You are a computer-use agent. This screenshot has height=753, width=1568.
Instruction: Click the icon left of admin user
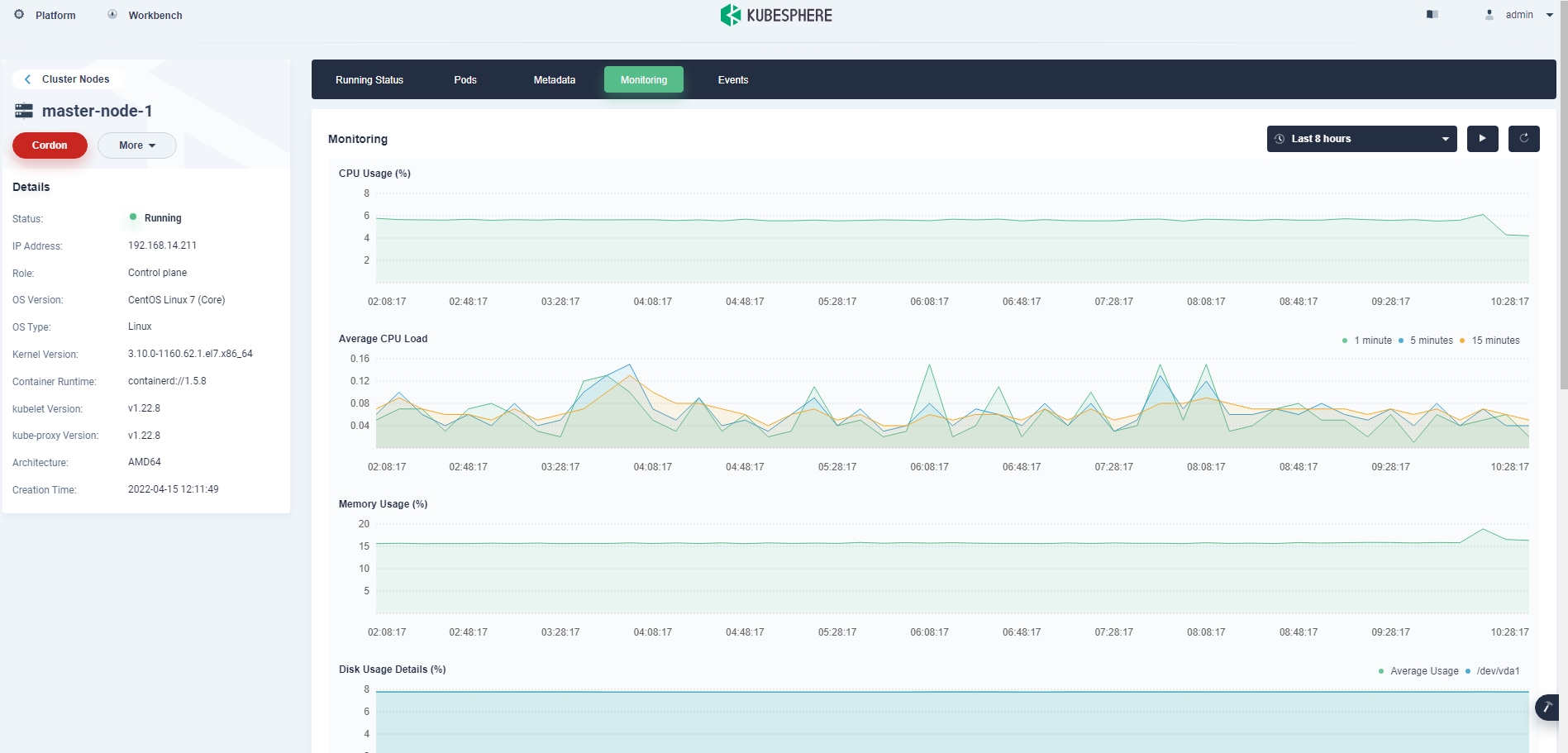[1432, 15]
